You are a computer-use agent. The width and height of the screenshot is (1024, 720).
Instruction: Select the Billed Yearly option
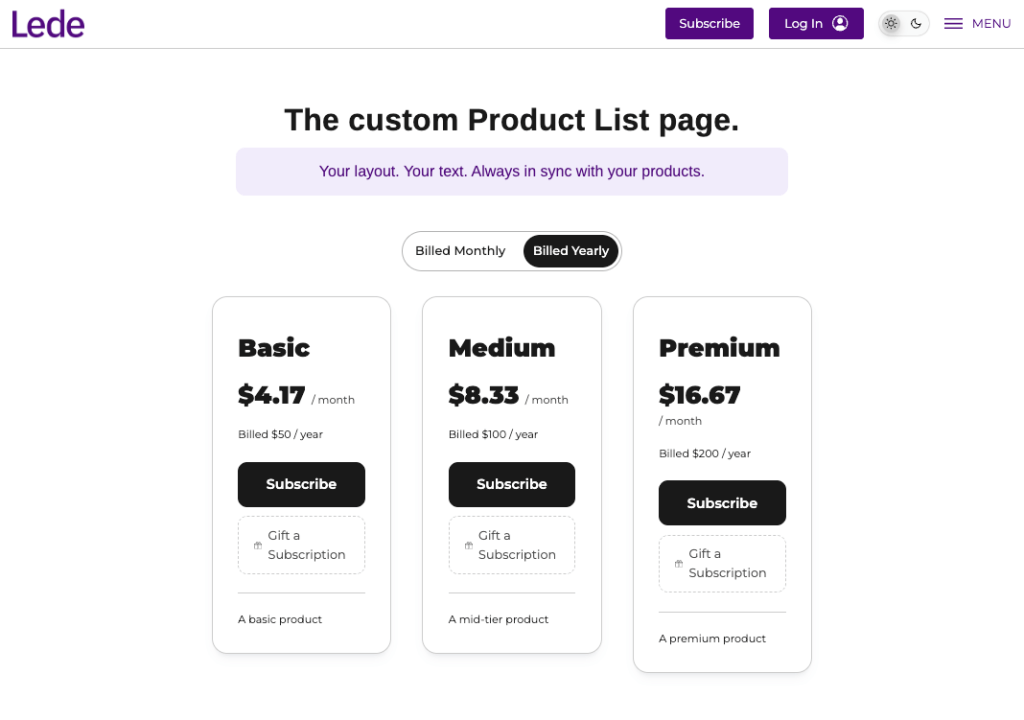[x=570, y=251]
